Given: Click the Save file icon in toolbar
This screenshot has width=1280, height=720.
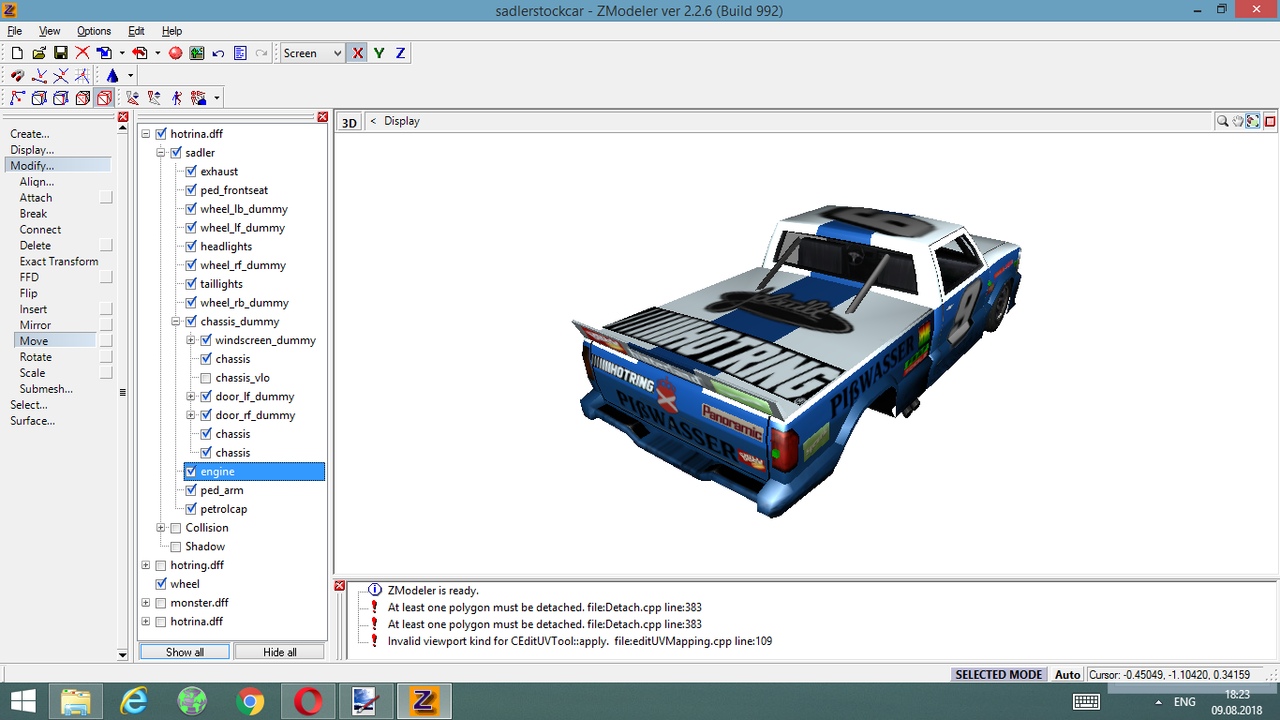Looking at the screenshot, I should click(x=60, y=53).
